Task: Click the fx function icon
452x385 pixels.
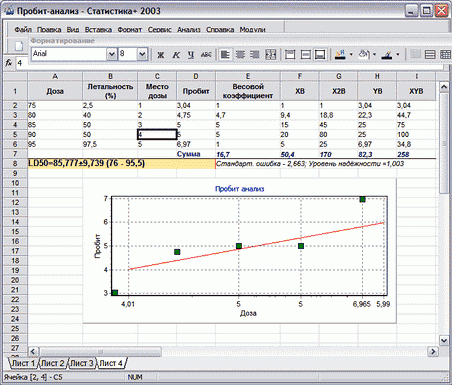Action: coord(9,63)
